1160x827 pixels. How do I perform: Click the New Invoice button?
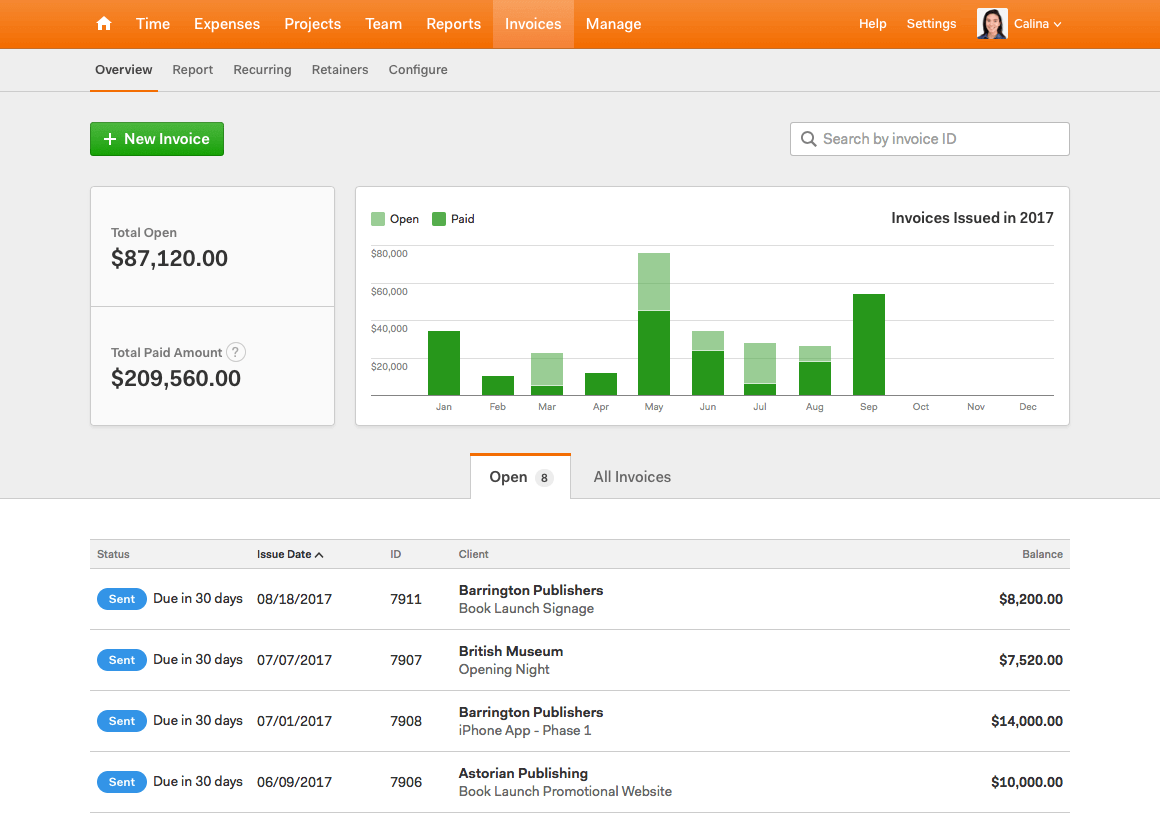point(156,139)
